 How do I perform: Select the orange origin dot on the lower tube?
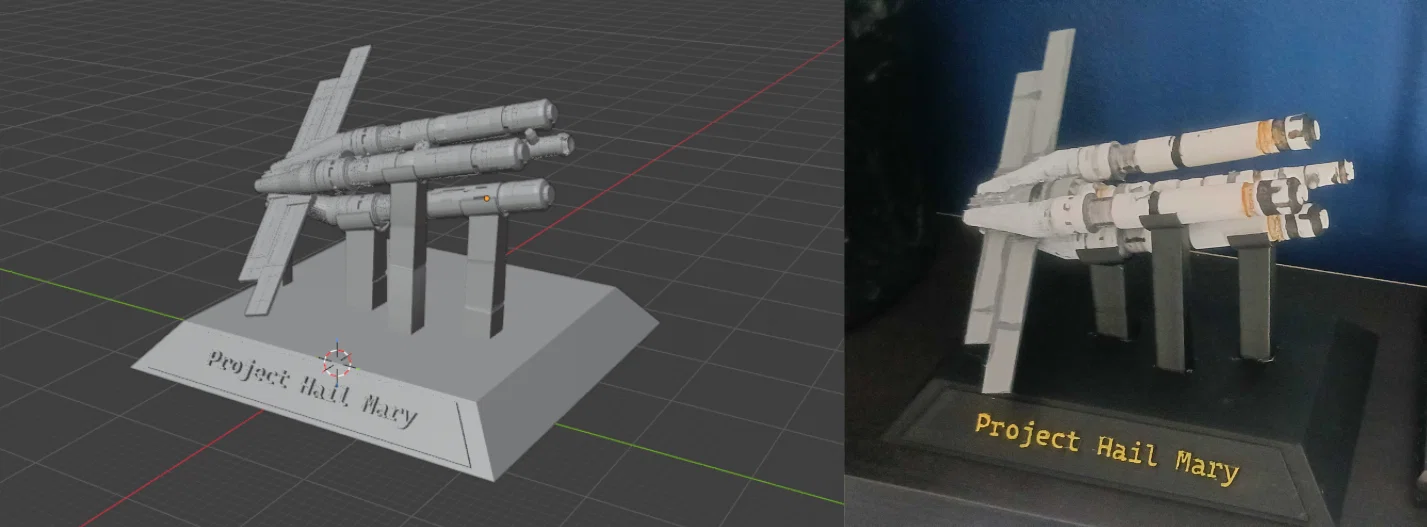[487, 199]
